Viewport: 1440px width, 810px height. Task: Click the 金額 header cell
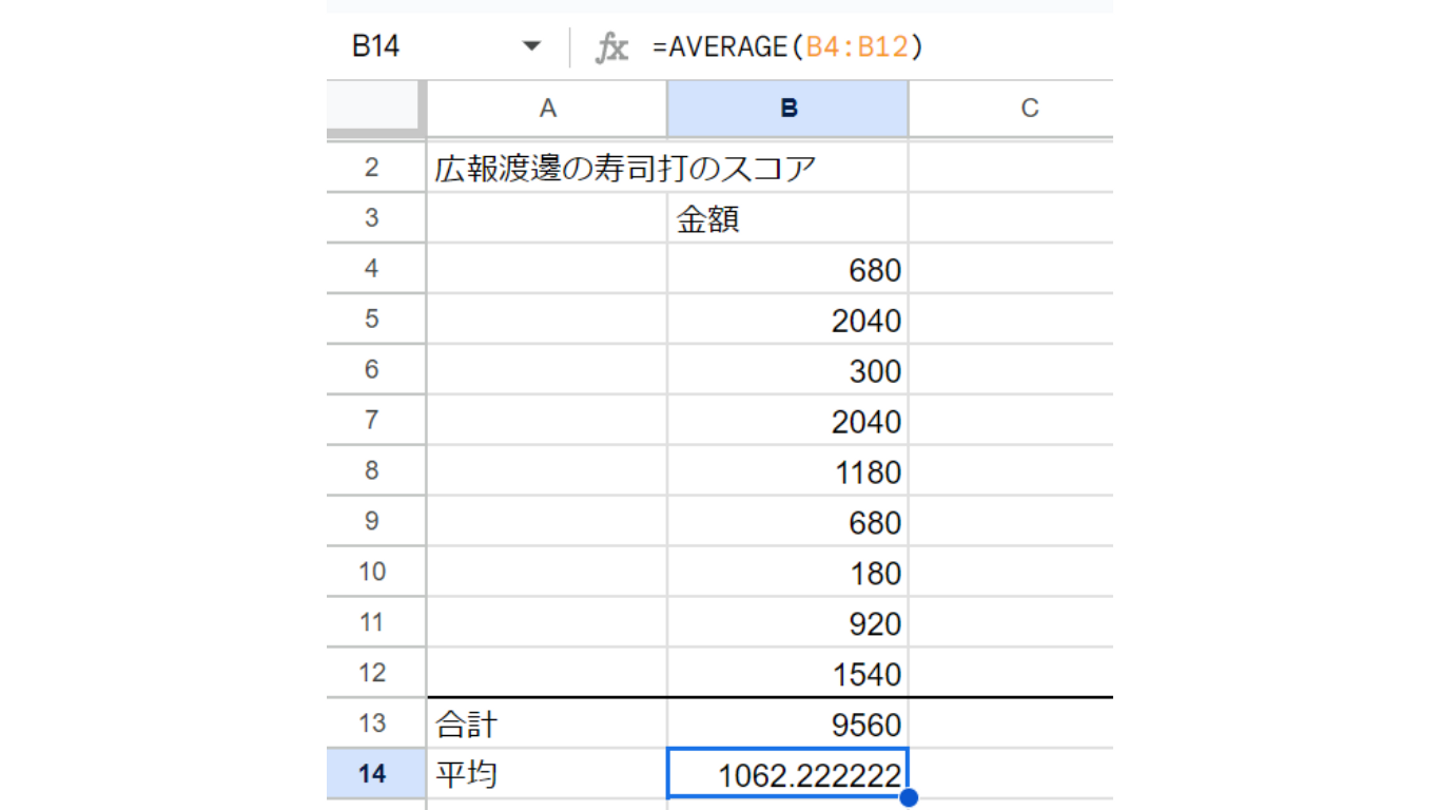(x=788, y=218)
